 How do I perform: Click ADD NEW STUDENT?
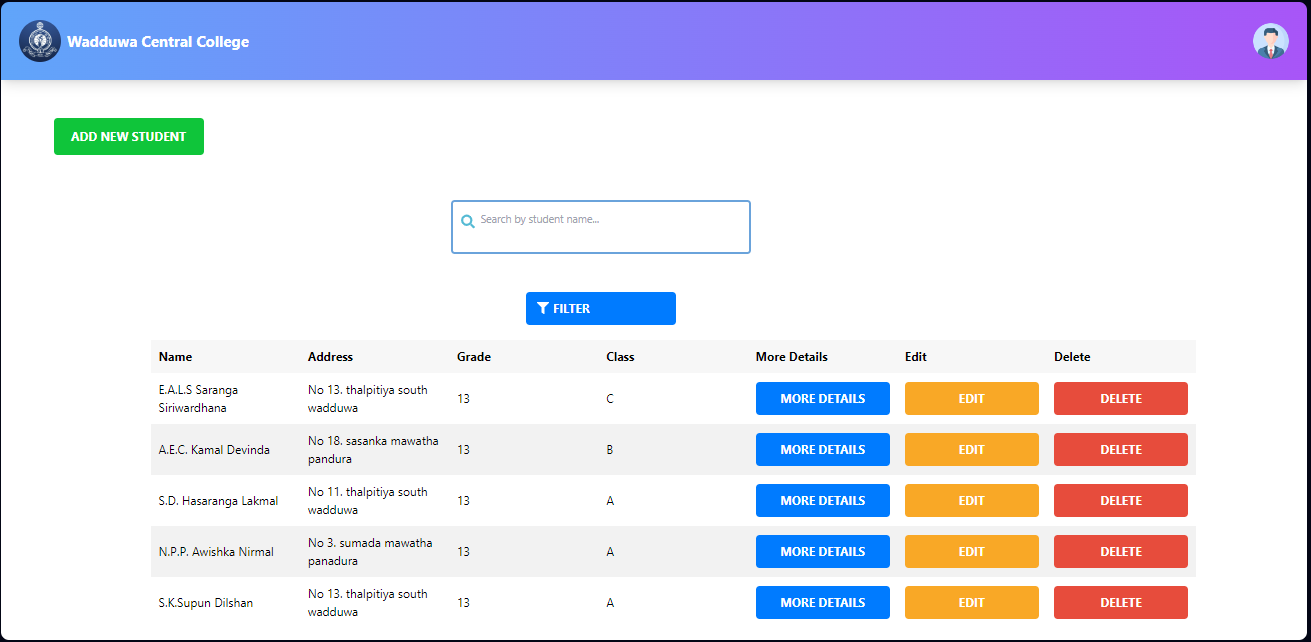(x=128, y=136)
